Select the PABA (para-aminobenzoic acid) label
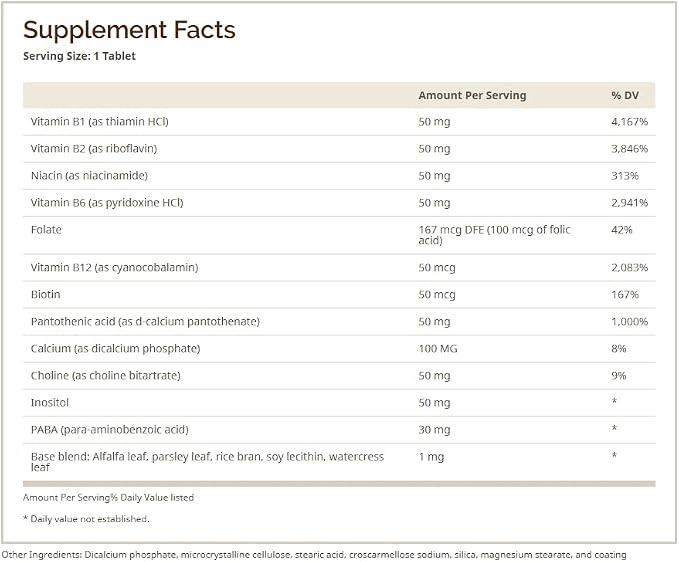Image resolution: width=679 pixels, height=562 pixels. click(110, 430)
